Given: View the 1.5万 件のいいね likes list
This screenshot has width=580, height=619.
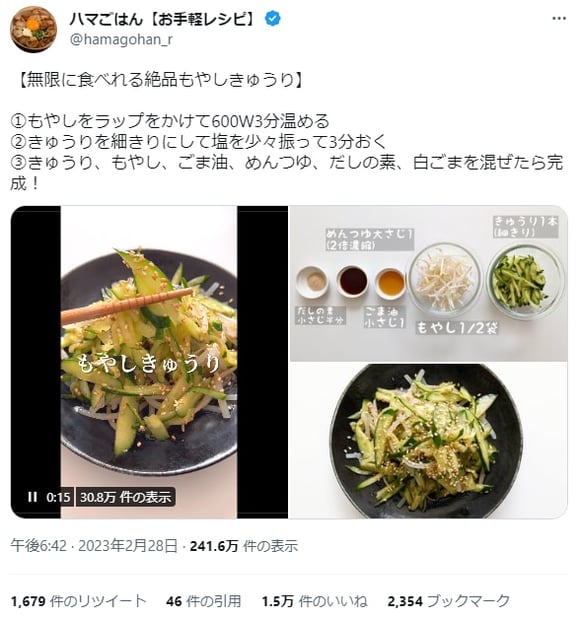Looking at the screenshot, I should (x=315, y=601).
